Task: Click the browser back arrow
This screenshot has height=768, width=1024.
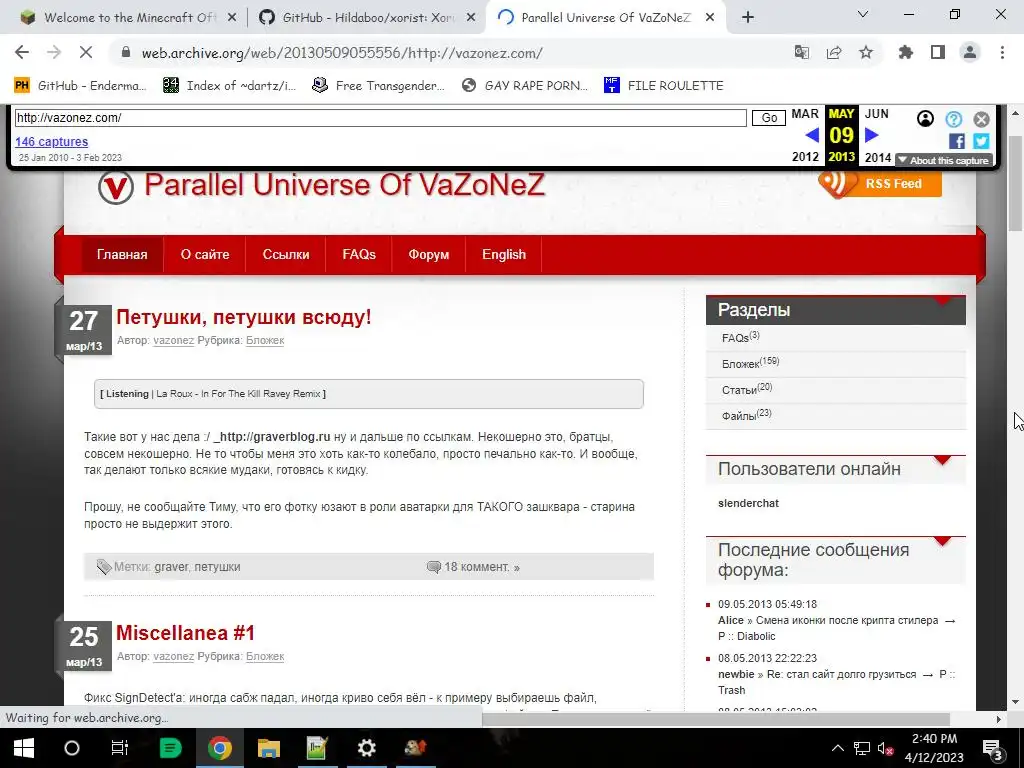Action: (x=22, y=52)
